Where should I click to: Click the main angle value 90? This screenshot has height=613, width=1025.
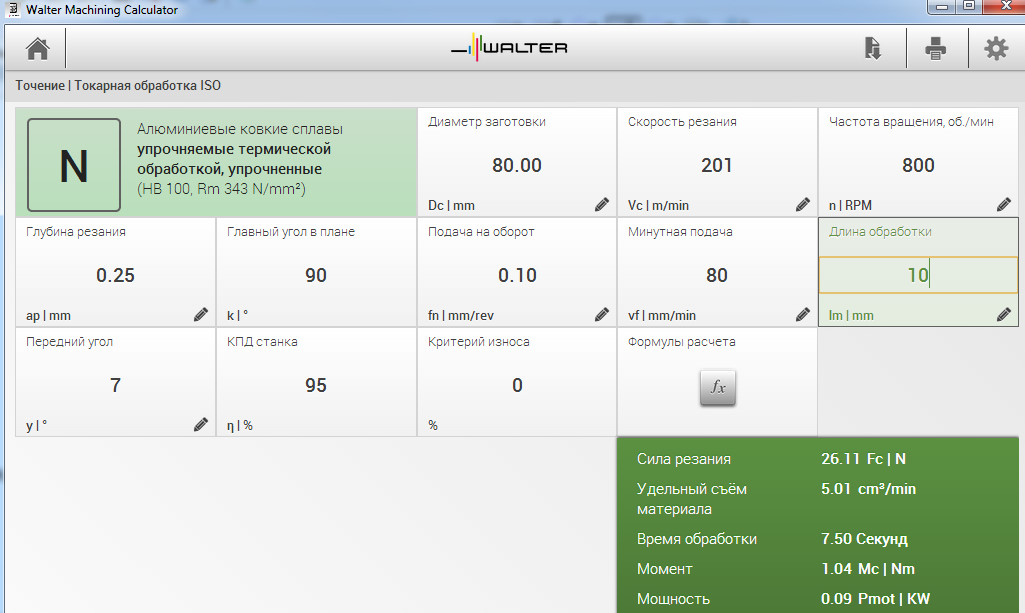(316, 275)
